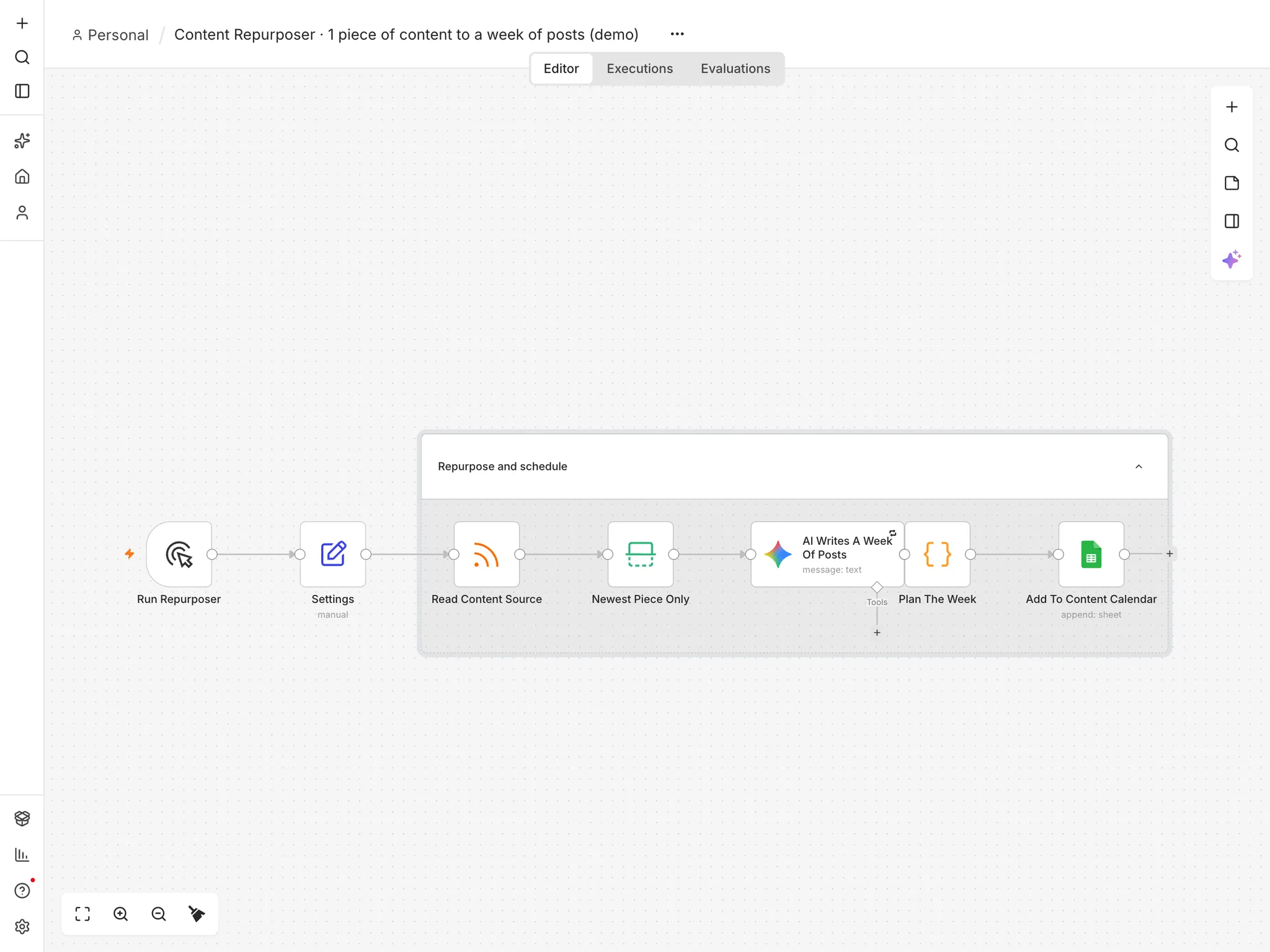The image size is (1270, 952).
Task: Click the Repurpose and schedule group title
Action: 502,467
